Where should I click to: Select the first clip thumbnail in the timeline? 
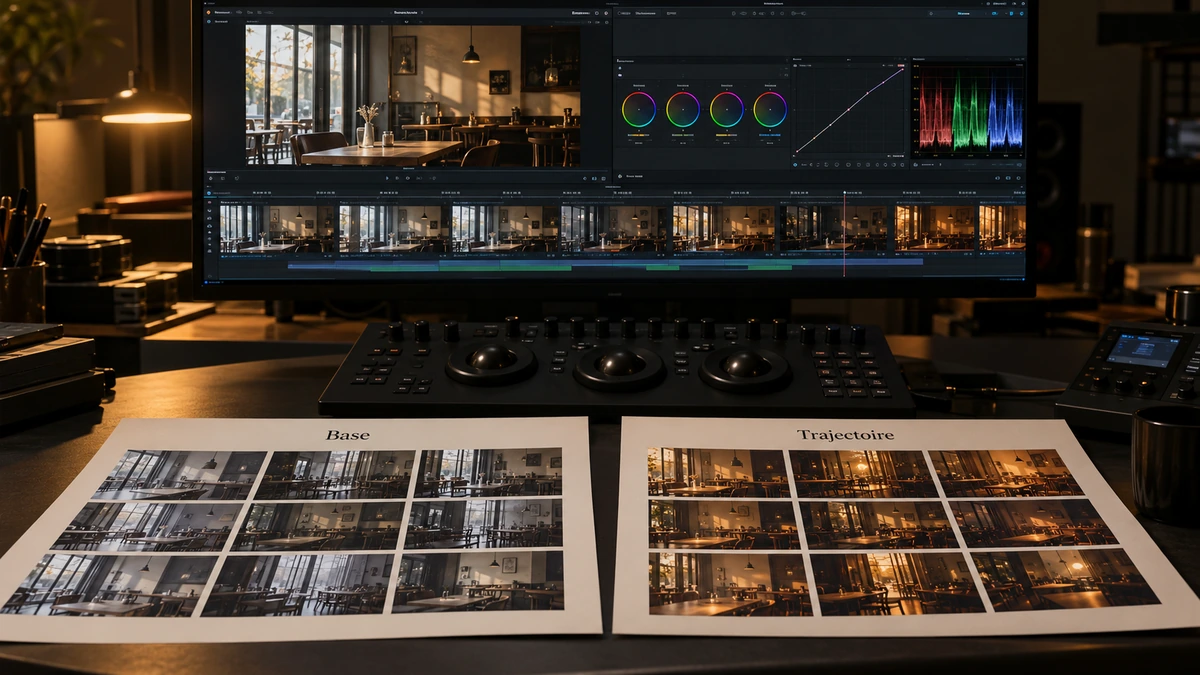pyautogui.click(x=277, y=229)
